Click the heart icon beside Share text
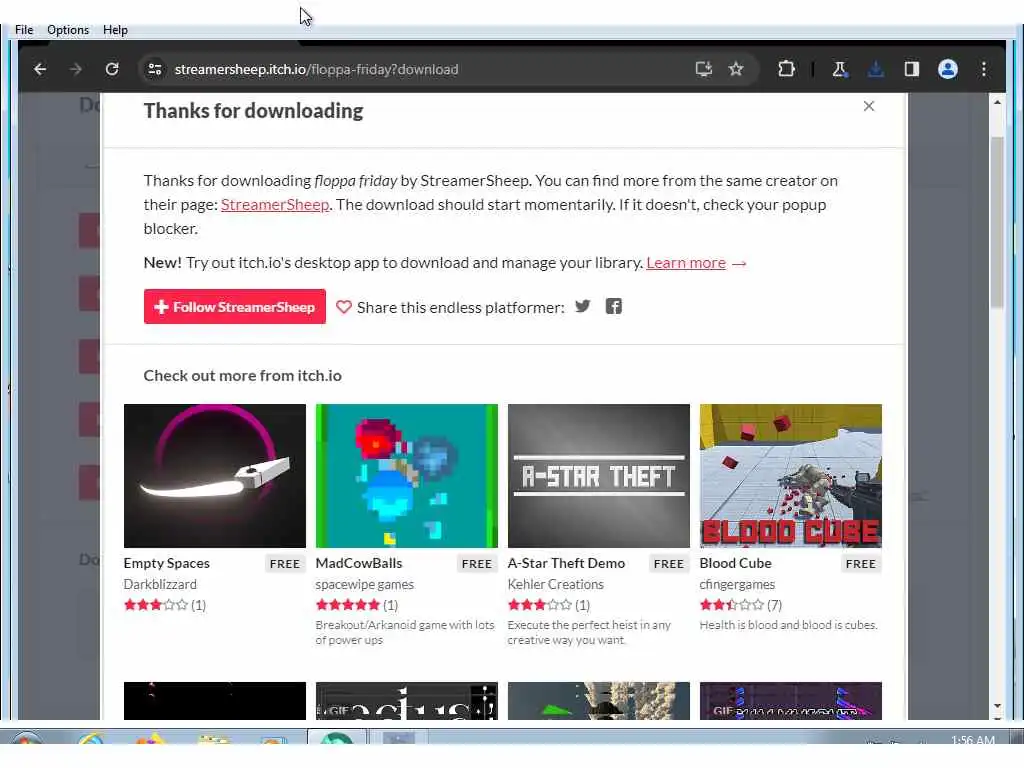 pyautogui.click(x=344, y=307)
